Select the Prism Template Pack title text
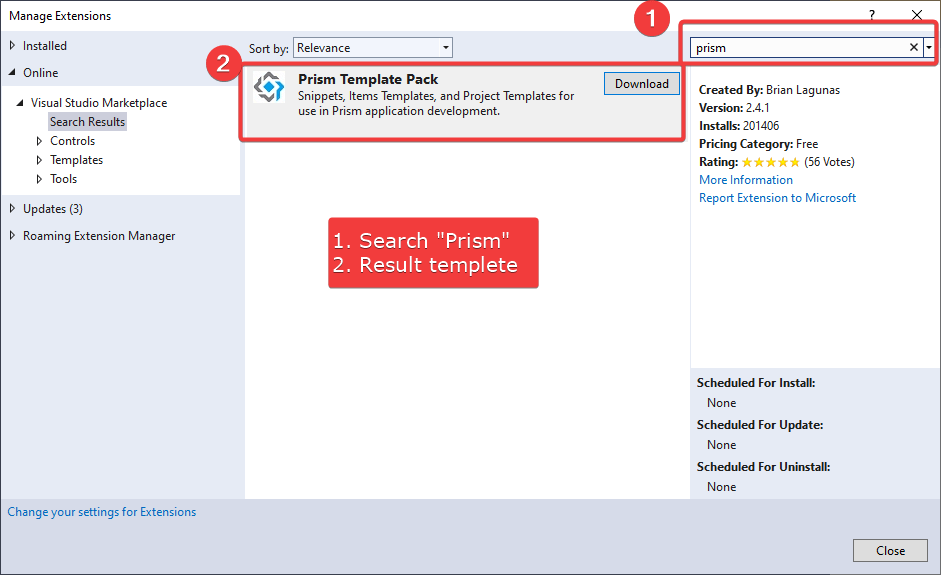Viewport: 941px width, 575px height. [368, 79]
